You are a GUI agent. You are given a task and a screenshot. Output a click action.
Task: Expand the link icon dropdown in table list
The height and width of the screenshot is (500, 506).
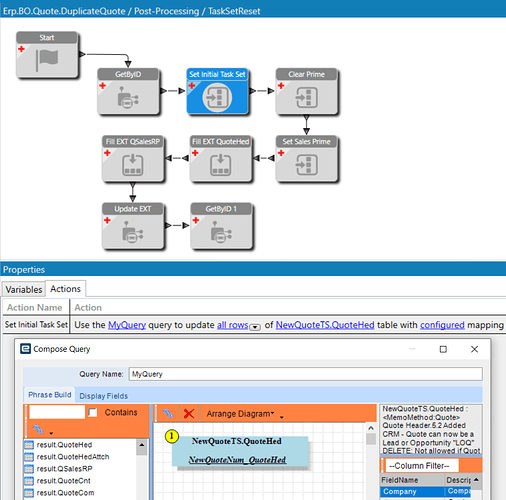coord(51,433)
